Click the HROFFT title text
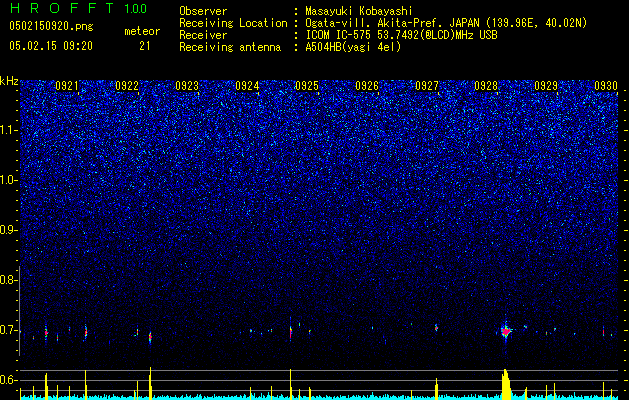Screen dimensions: 629x400 click(x=62, y=8)
